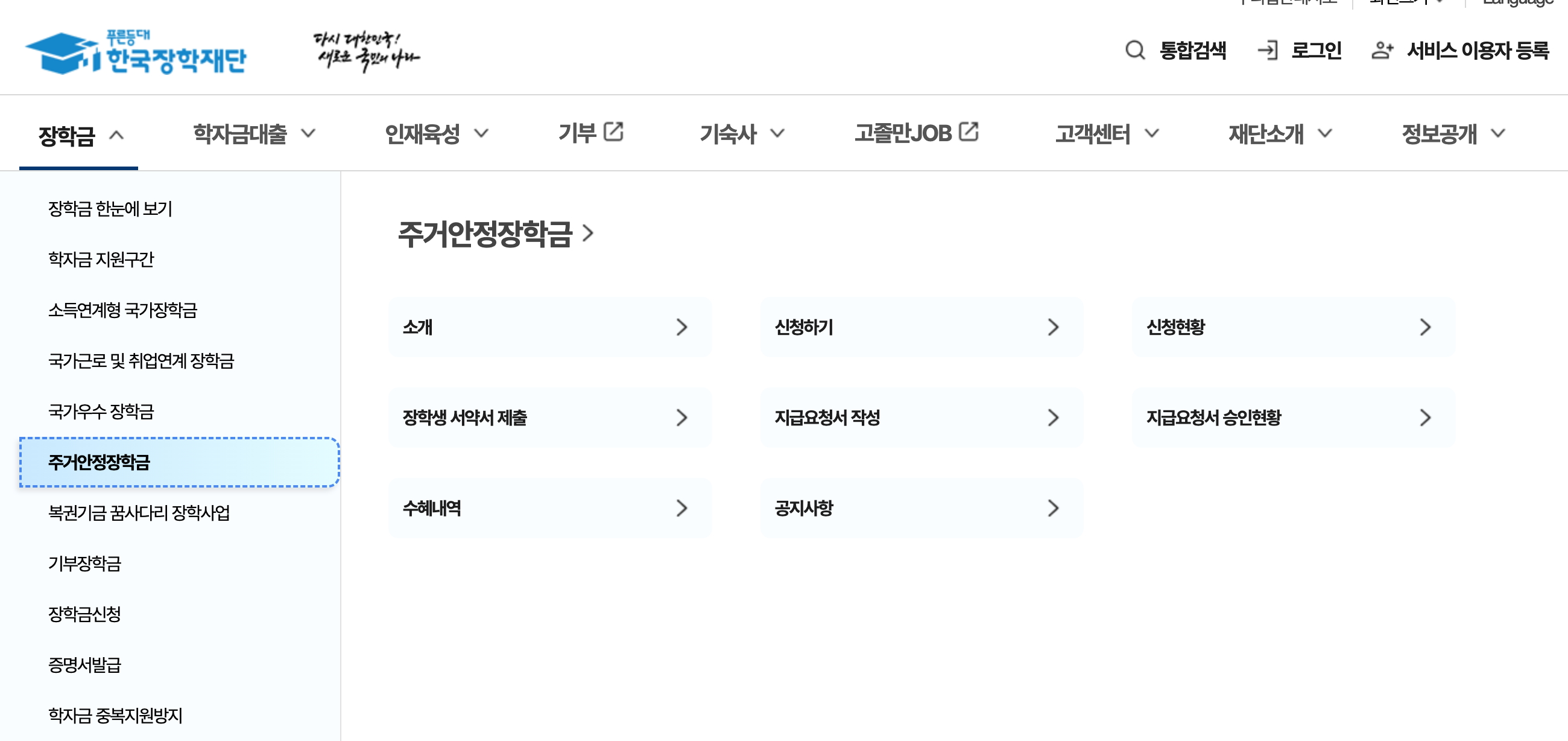Click the 서비스 이용자 등록 person icon
Screen dimensions: 1568x741
coord(1382,50)
